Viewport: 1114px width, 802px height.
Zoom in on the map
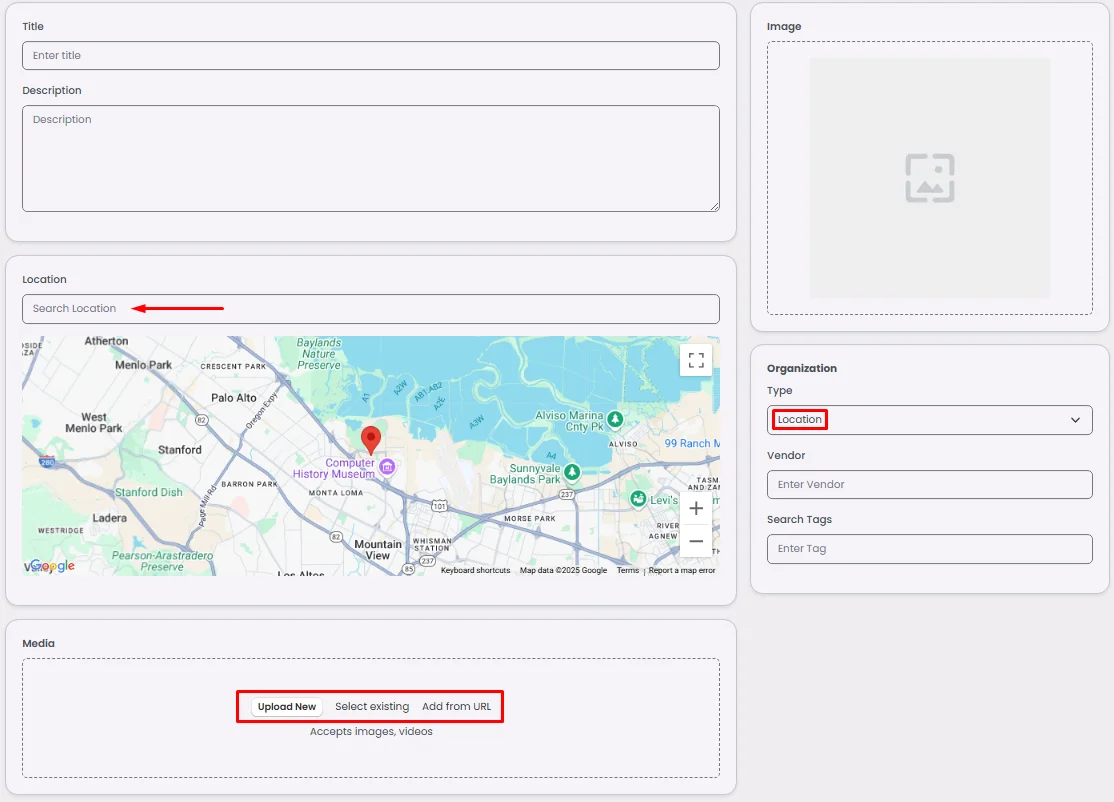coord(696,509)
